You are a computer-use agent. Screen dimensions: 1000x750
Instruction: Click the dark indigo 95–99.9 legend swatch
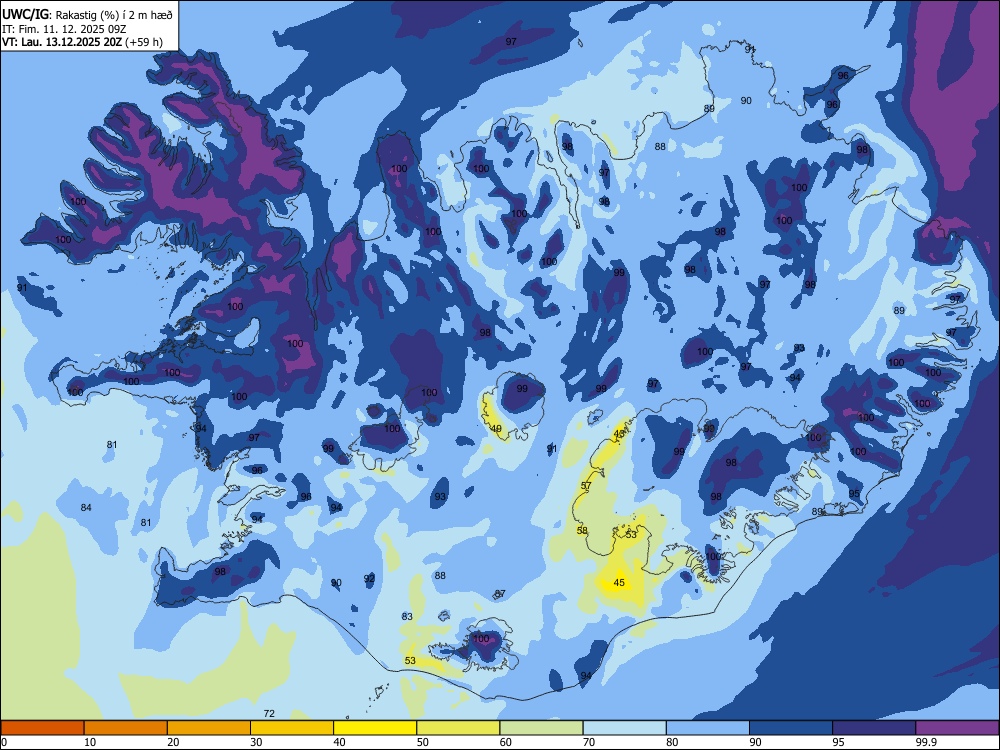(874, 728)
